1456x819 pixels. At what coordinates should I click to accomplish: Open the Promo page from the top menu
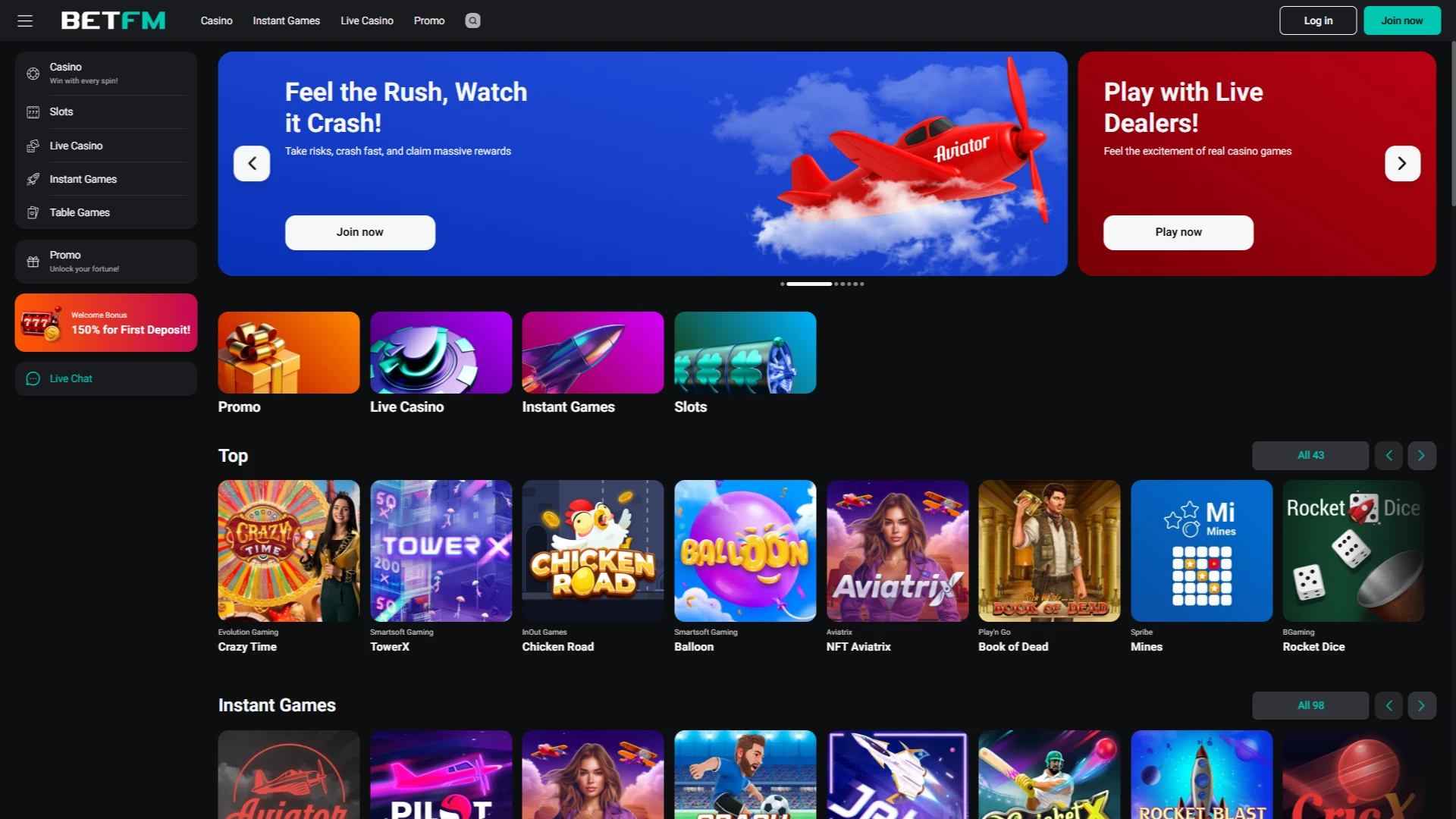[429, 20]
